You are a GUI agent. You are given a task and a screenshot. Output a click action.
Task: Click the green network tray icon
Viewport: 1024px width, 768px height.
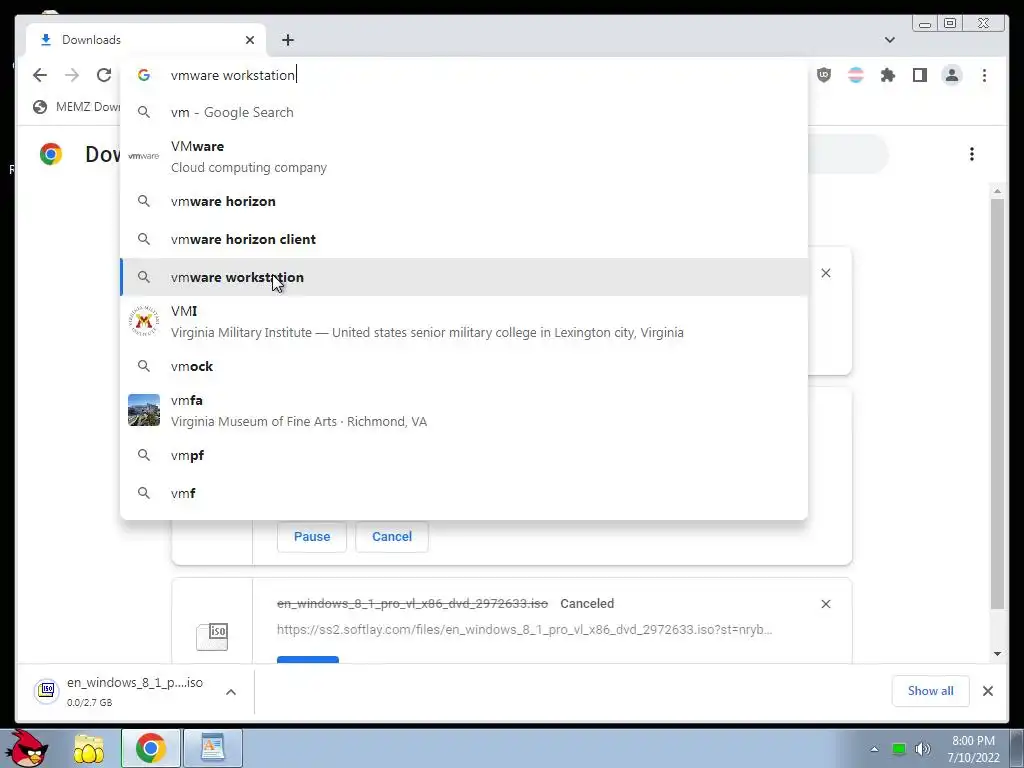tap(899, 749)
